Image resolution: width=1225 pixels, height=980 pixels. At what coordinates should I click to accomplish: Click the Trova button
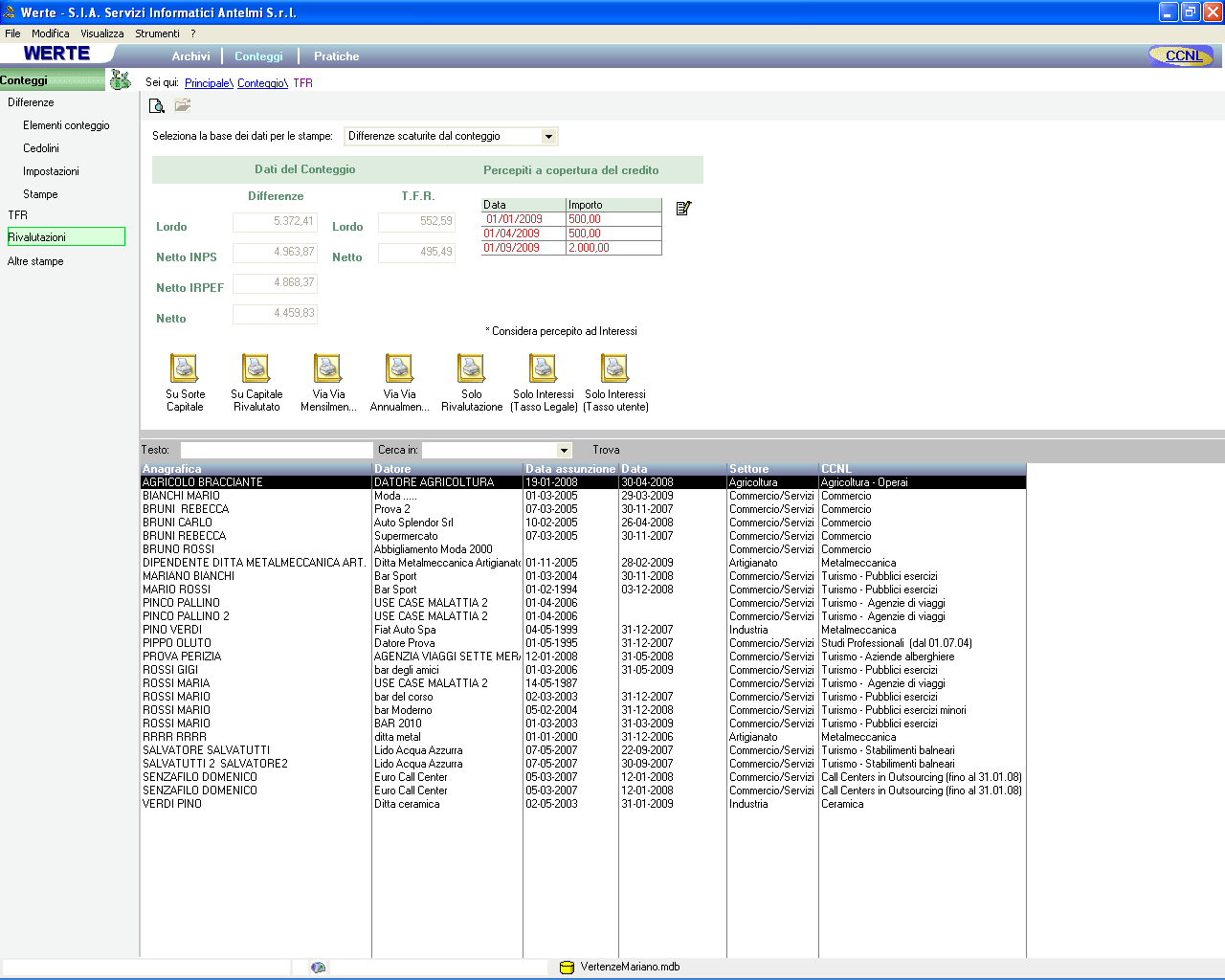606,450
